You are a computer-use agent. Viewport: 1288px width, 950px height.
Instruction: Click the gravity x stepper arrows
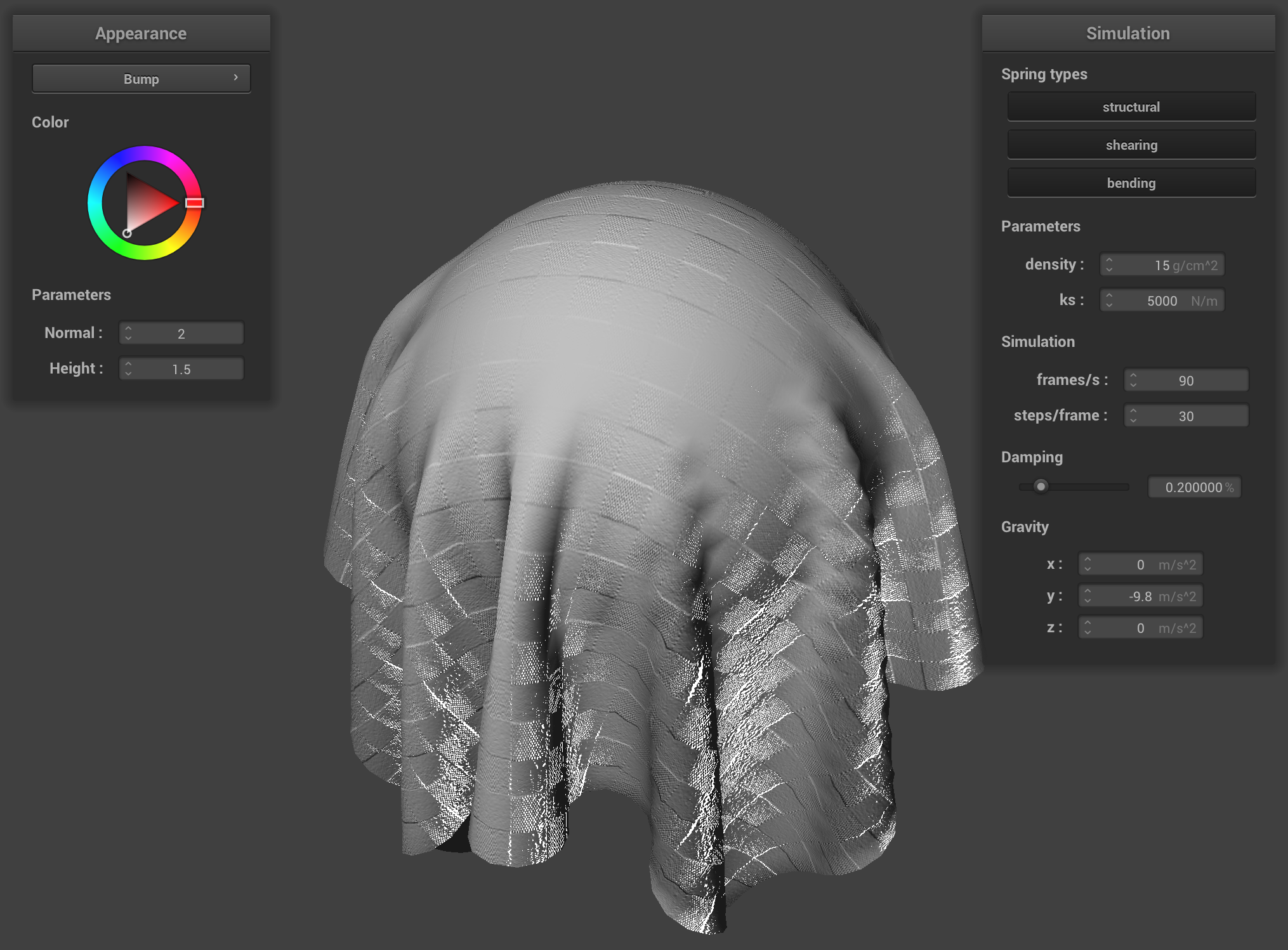coord(1088,564)
